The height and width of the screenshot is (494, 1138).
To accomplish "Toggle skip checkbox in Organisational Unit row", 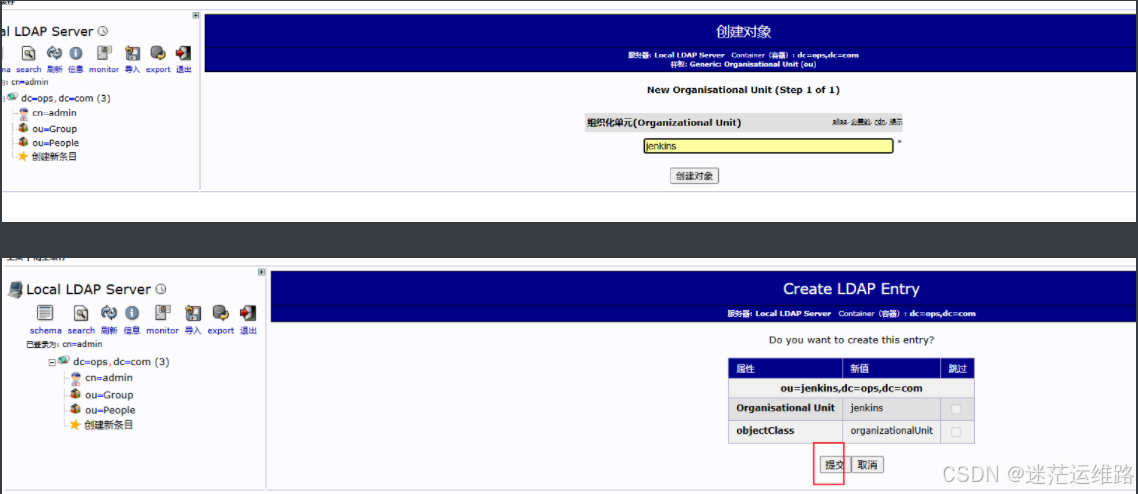I will [957, 409].
